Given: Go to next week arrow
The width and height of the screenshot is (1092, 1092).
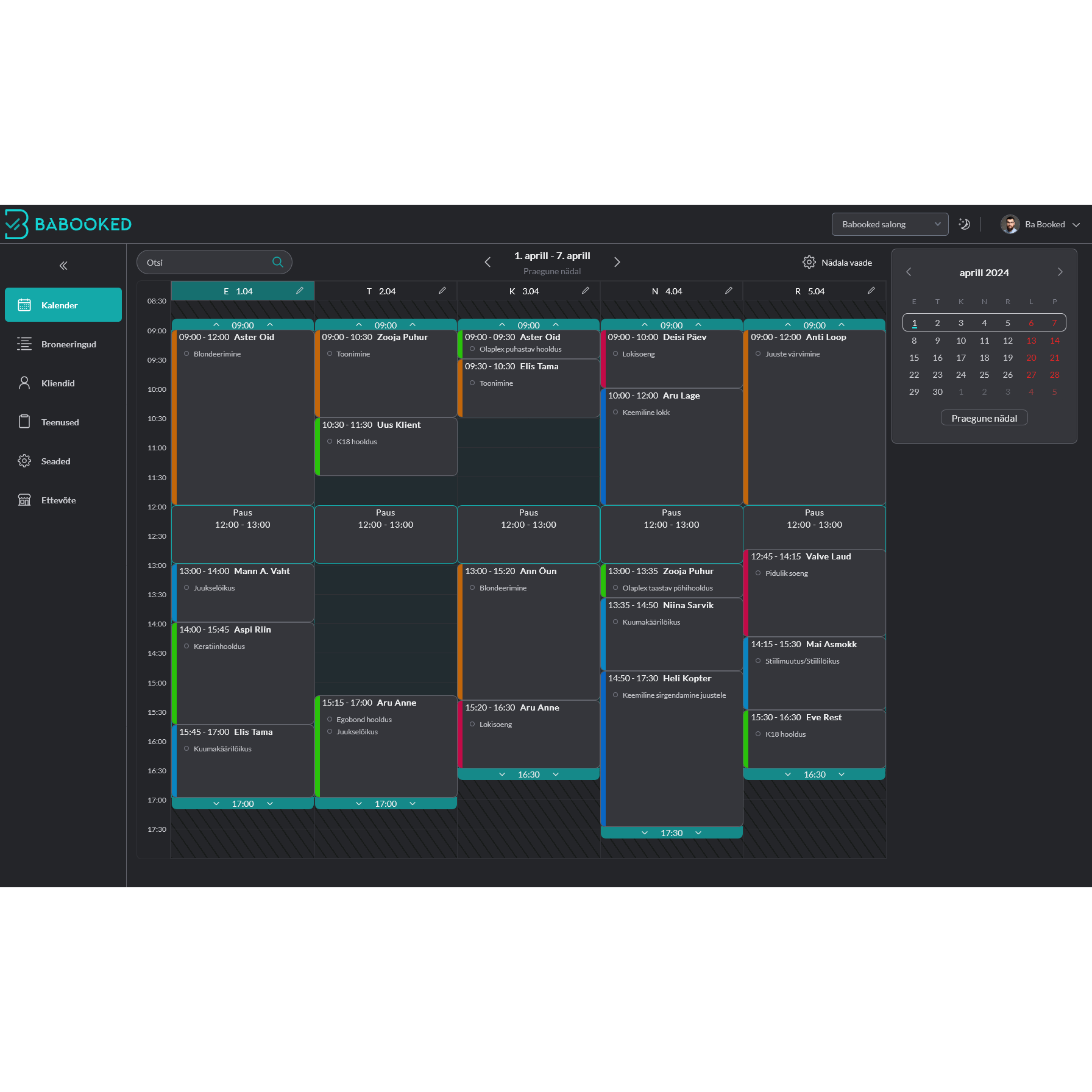Looking at the screenshot, I should point(617,262).
